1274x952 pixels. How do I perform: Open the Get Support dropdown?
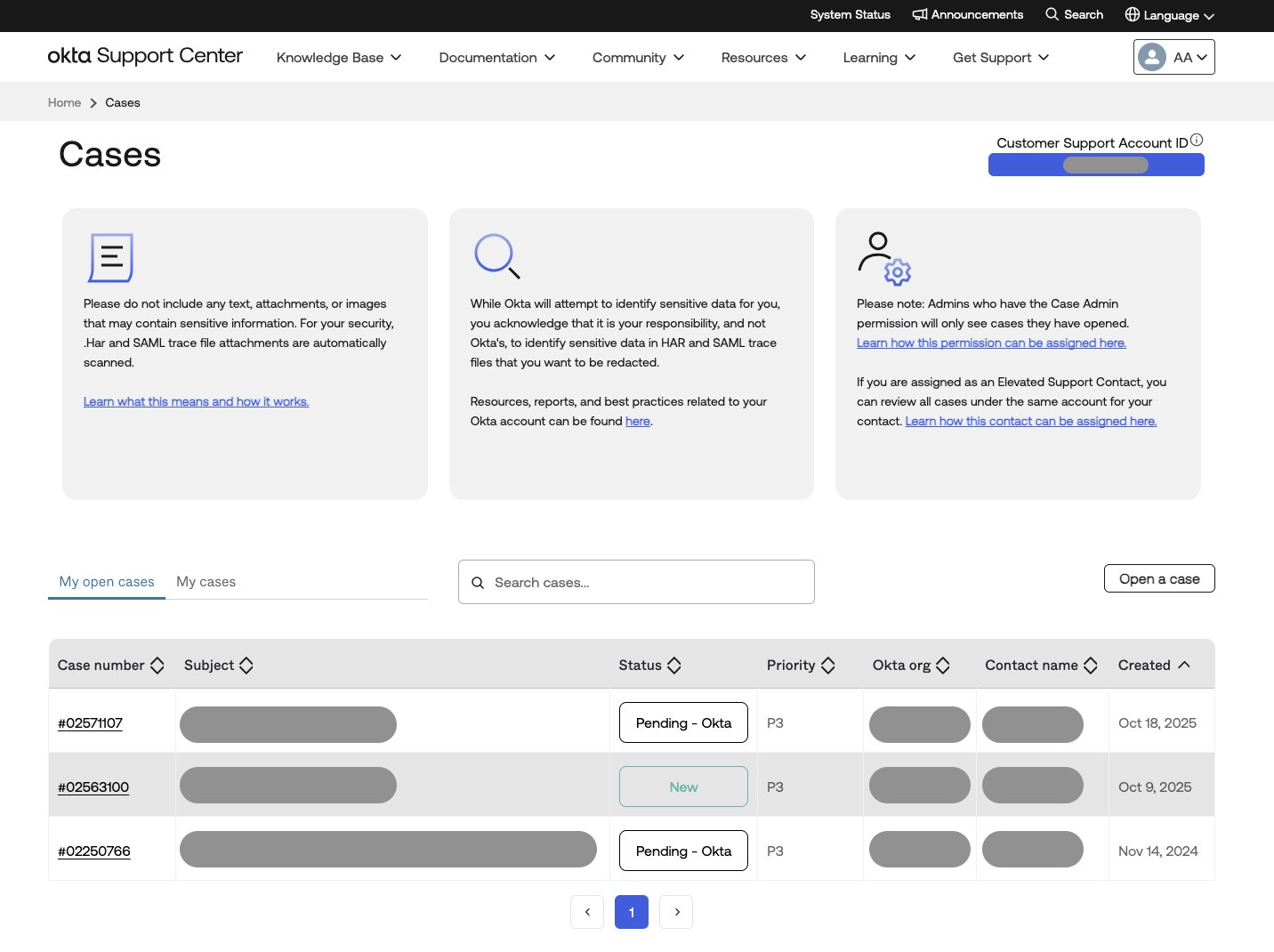pos(999,57)
